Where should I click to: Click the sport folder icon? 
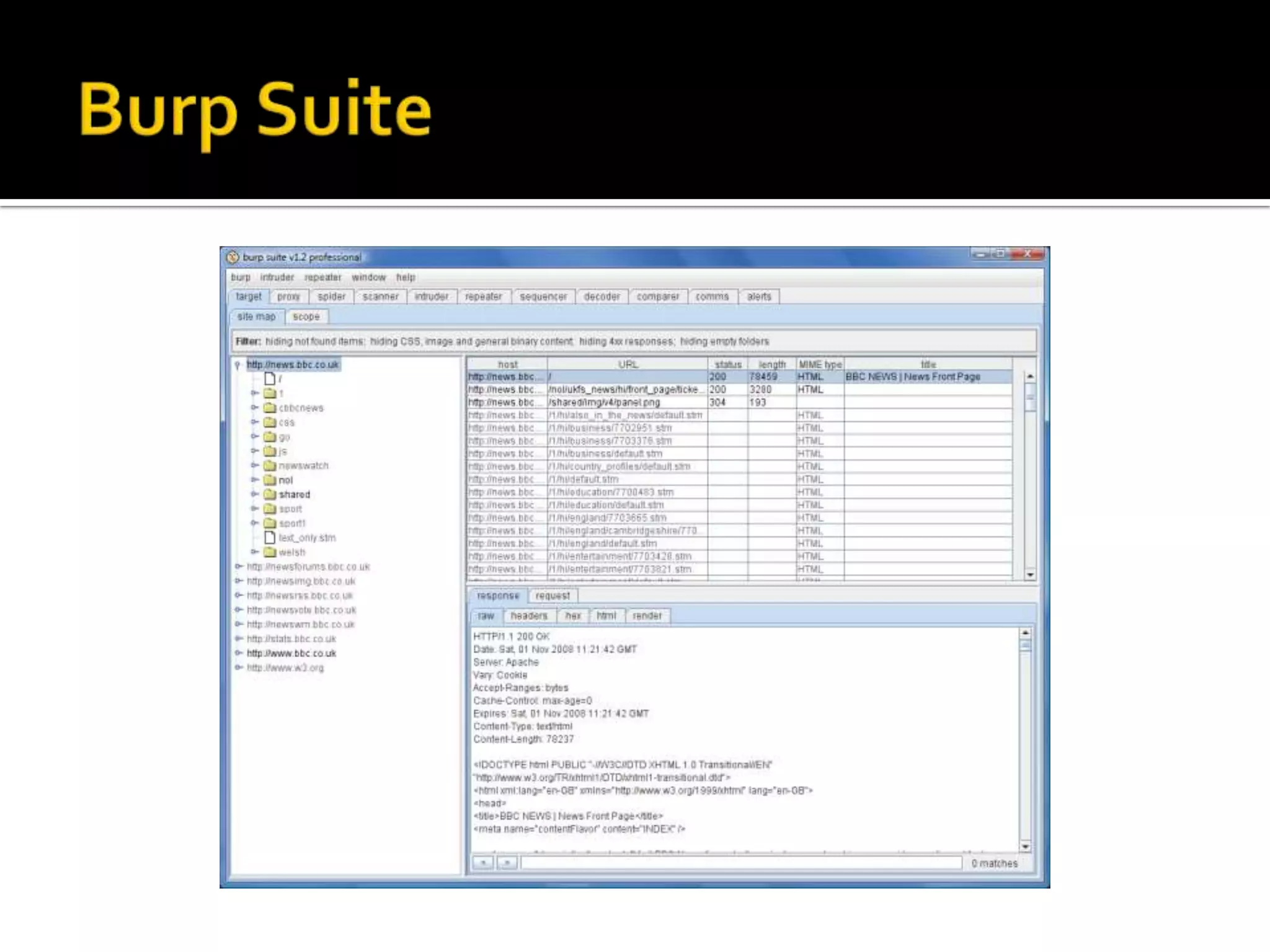pyautogui.click(x=270, y=508)
